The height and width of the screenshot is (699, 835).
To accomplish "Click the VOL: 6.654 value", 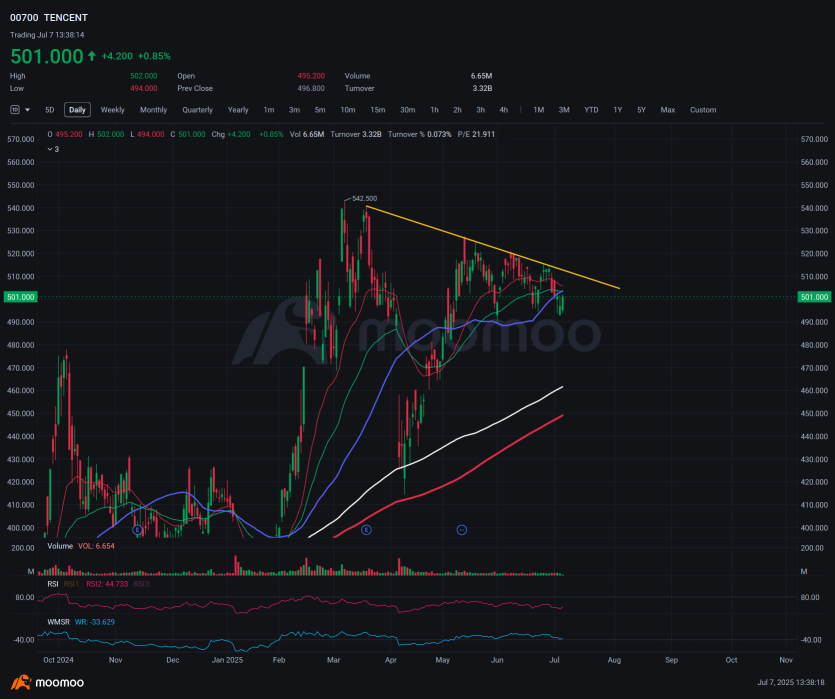I will click(96, 546).
